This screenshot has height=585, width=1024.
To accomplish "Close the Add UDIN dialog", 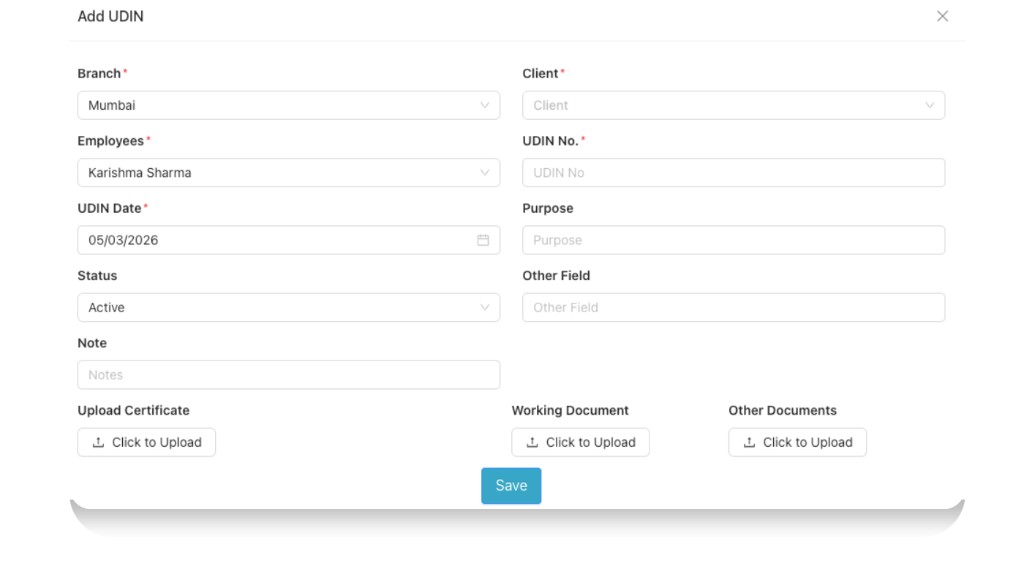I will (x=941, y=16).
